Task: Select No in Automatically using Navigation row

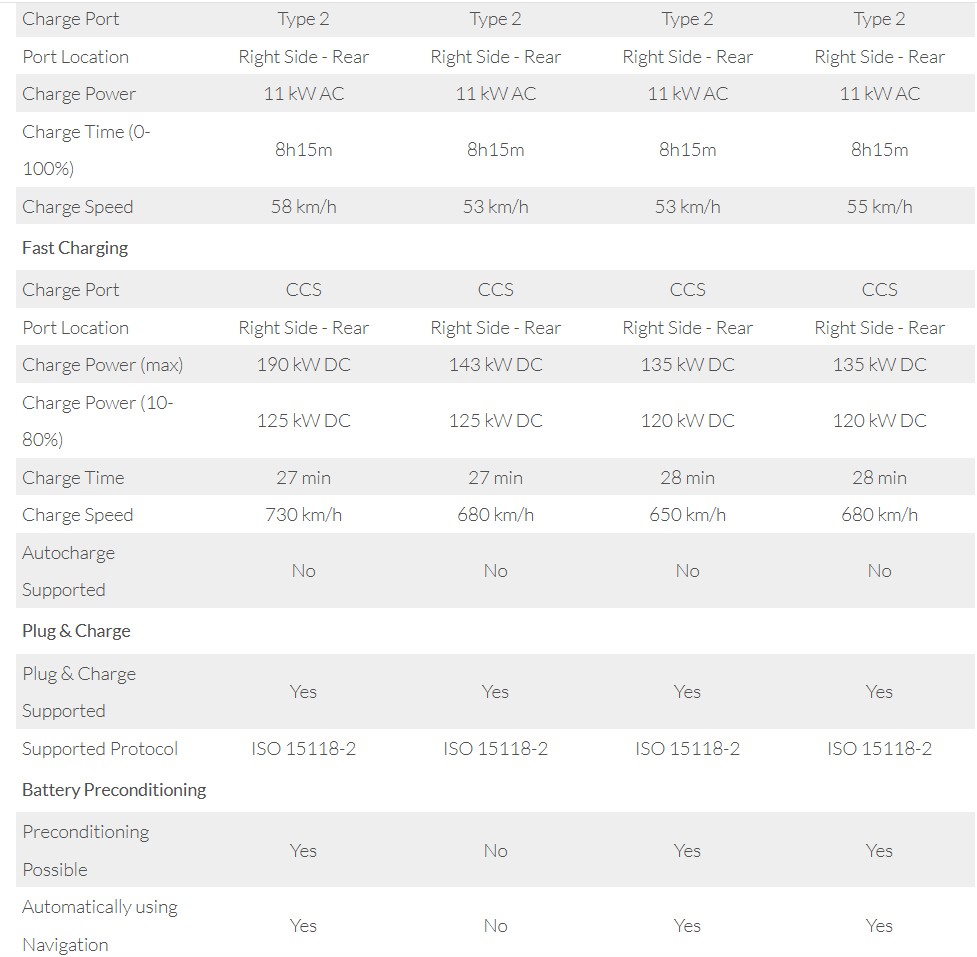Action: click(495, 926)
